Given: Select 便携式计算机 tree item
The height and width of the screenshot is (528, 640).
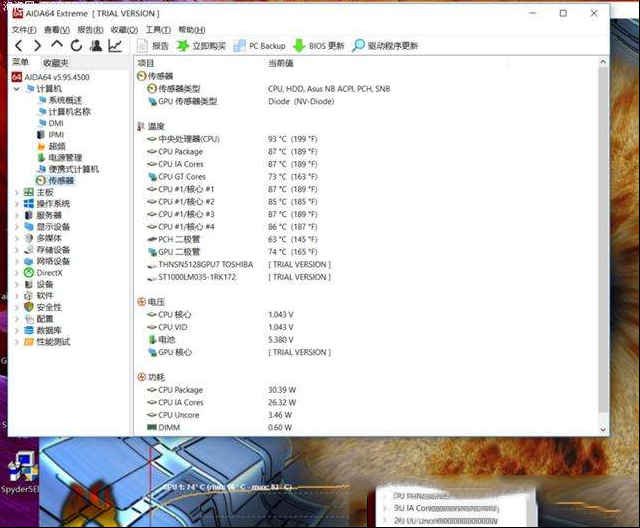Looking at the screenshot, I should click(68, 169).
